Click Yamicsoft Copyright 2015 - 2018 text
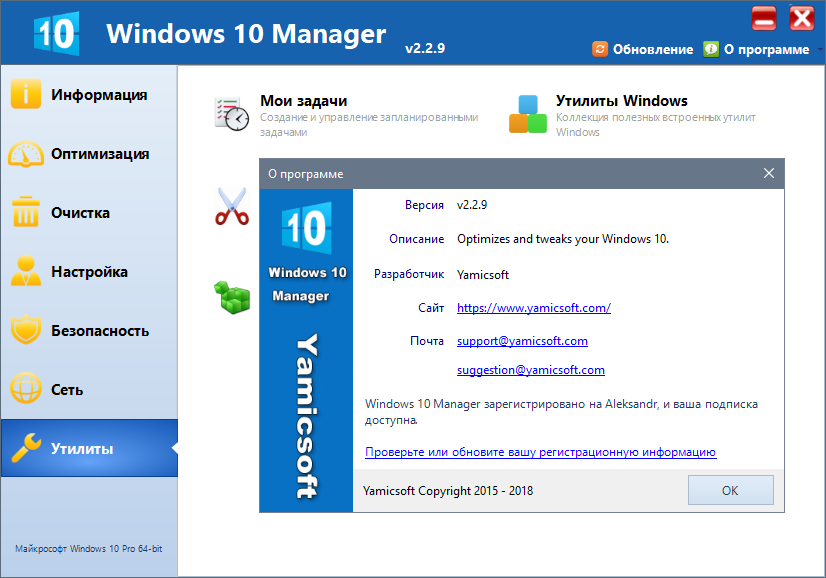This screenshot has height=578, width=826. (448, 491)
